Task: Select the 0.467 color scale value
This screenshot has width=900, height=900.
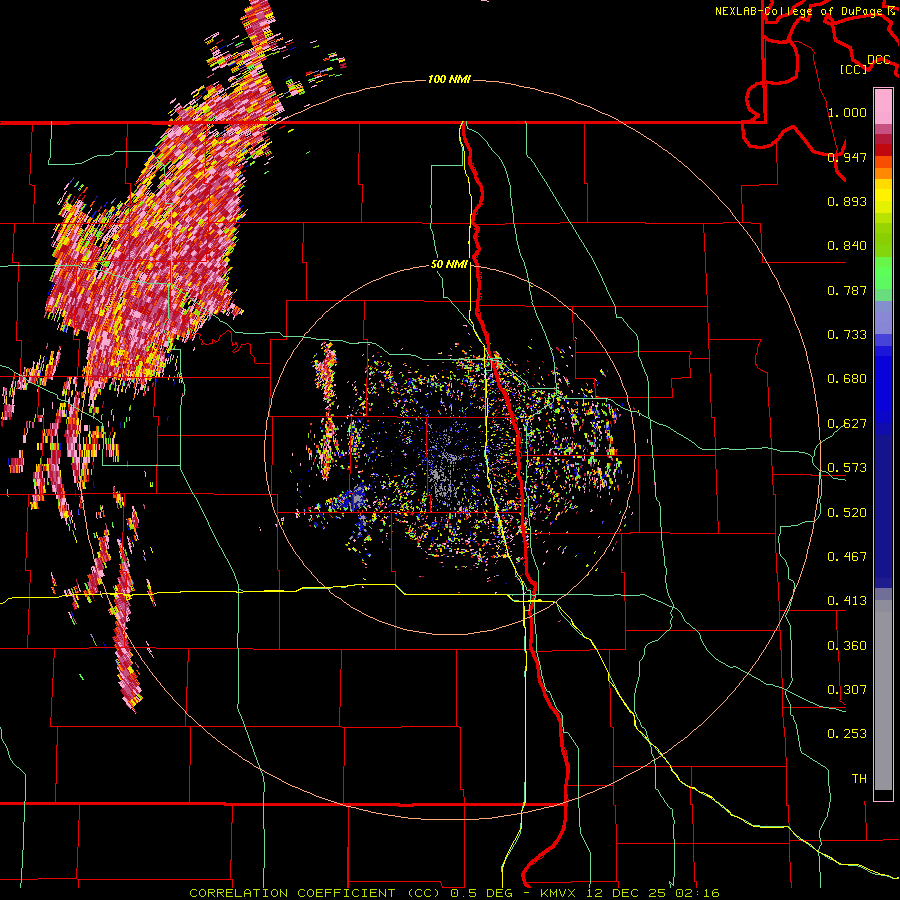Action: point(847,557)
